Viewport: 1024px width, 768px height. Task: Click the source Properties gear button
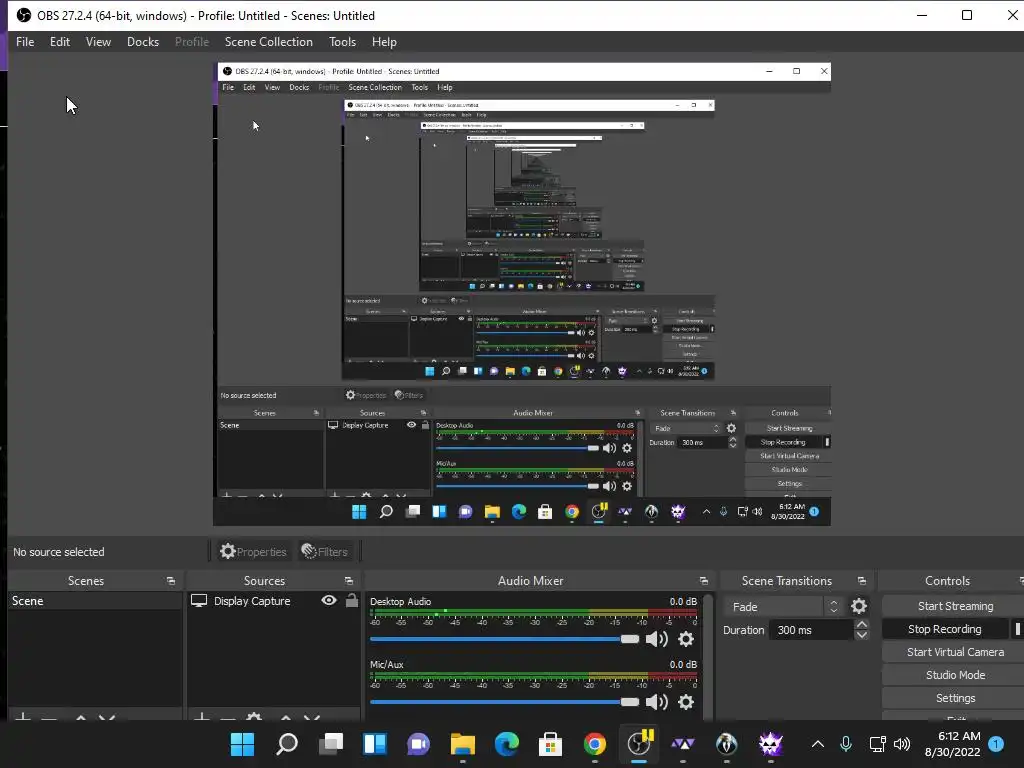click(x=253, y=552)
